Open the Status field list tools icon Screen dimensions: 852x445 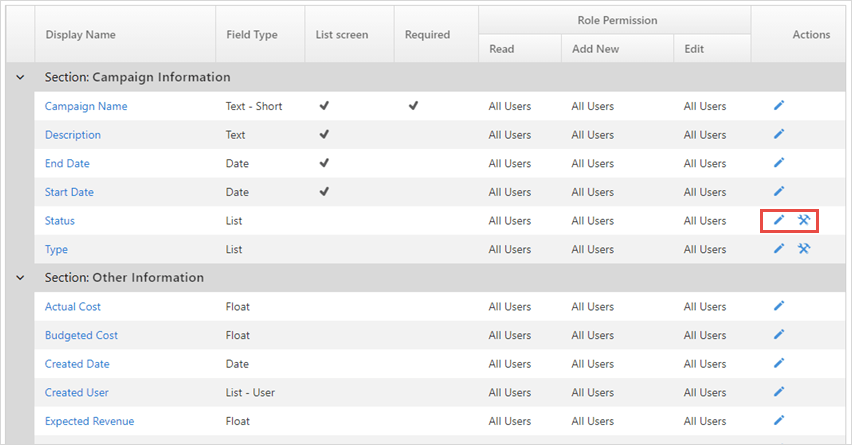pyautogui.click(x=804, y=220)
